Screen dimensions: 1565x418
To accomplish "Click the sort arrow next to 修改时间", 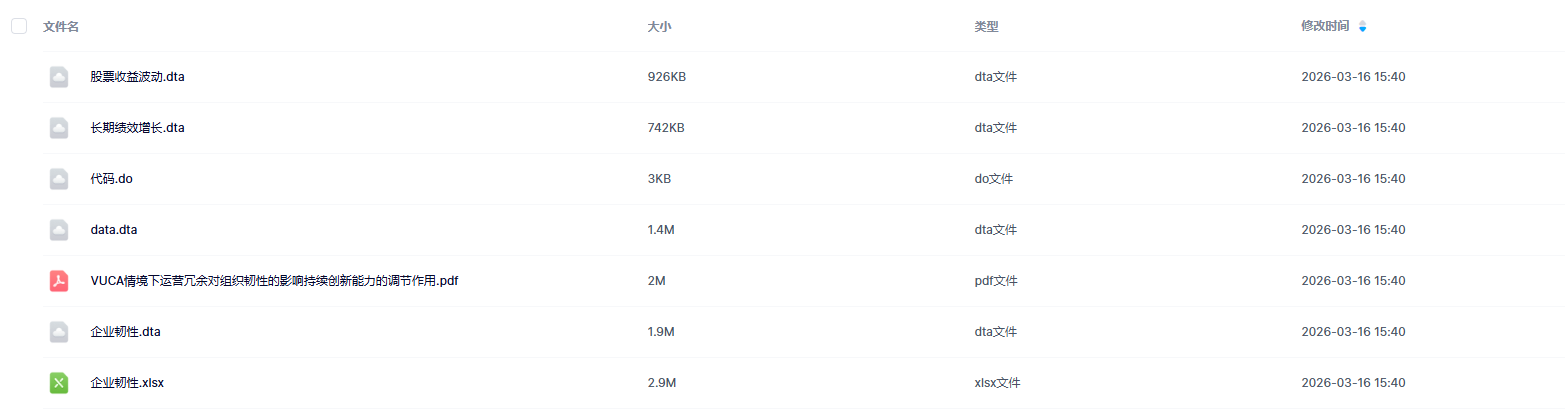I will point(1362,27).
